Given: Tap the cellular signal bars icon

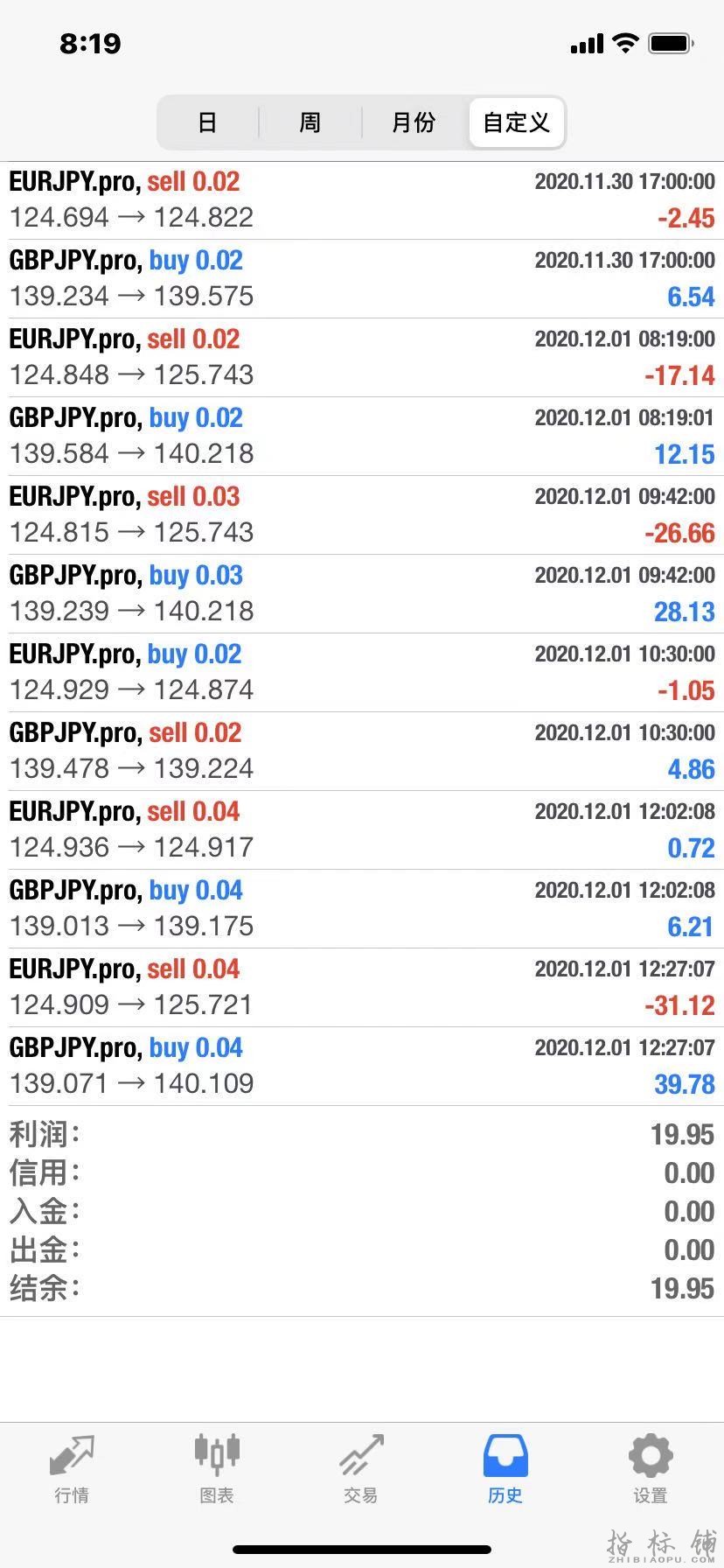Looking at the screenshot, I should [x=587, y=44].
